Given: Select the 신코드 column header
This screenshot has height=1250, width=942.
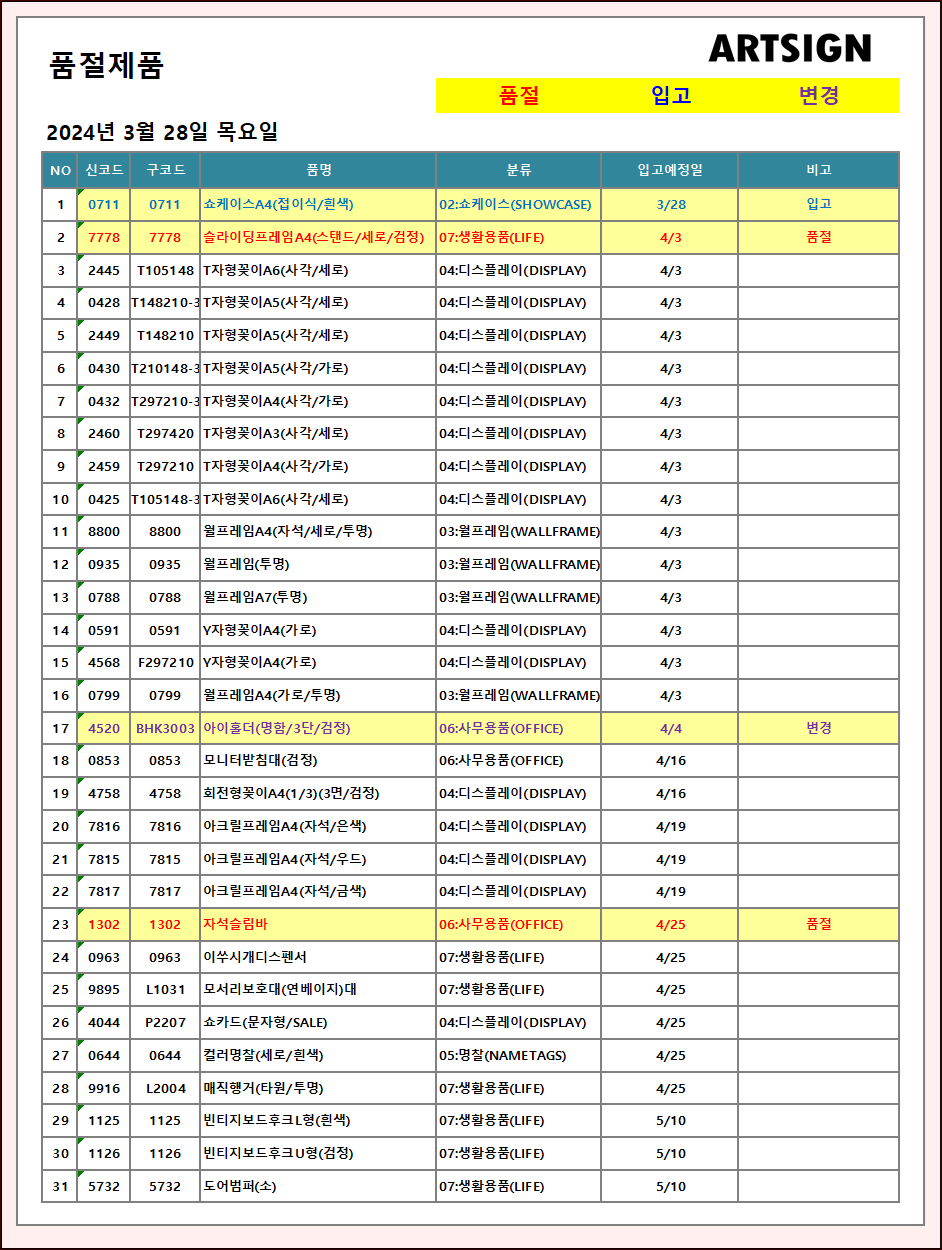Looking at the screenshot, I should (x=104, y=170).
